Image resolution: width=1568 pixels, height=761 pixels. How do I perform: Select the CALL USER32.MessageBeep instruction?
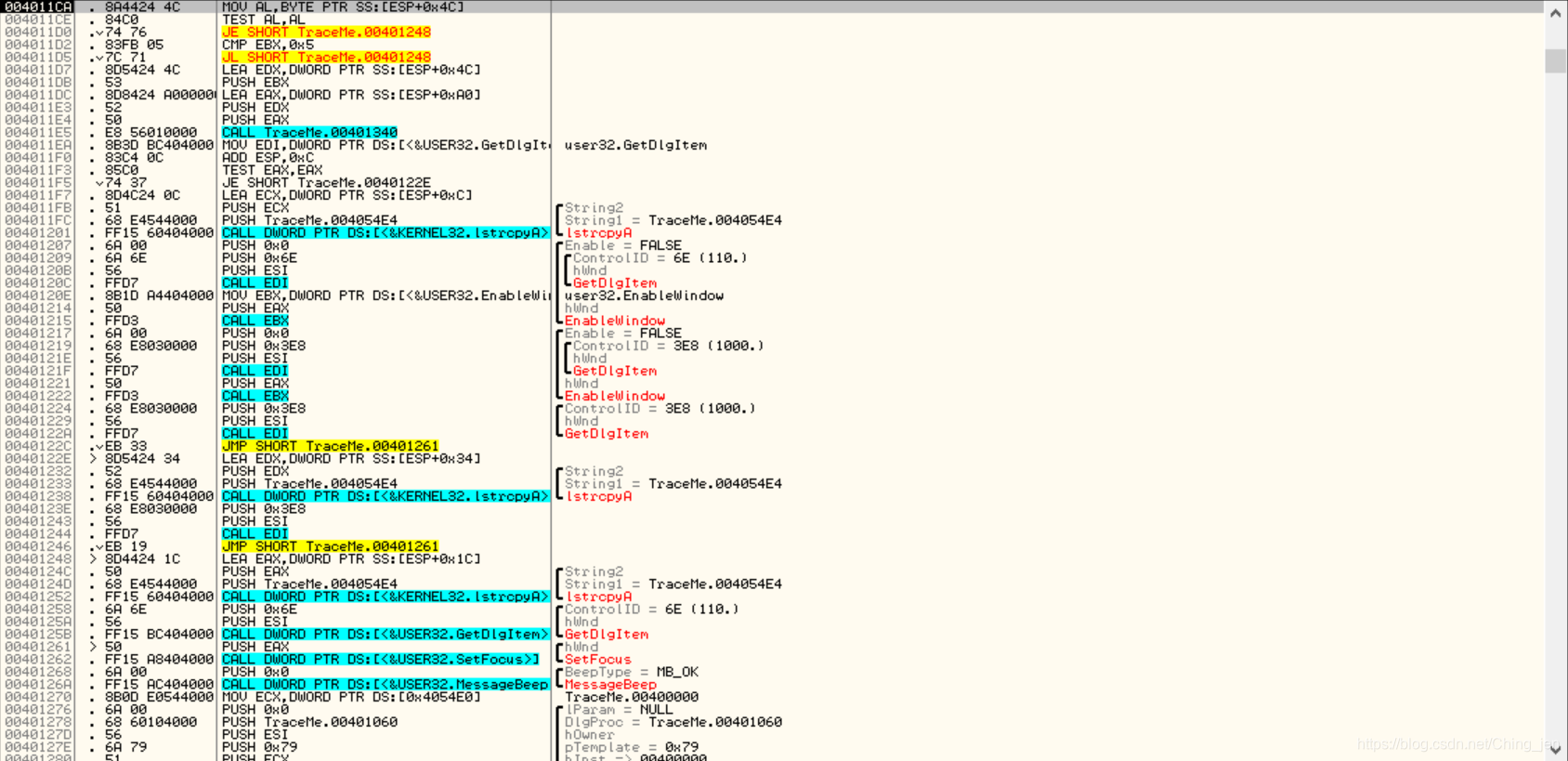click(385, 684)
